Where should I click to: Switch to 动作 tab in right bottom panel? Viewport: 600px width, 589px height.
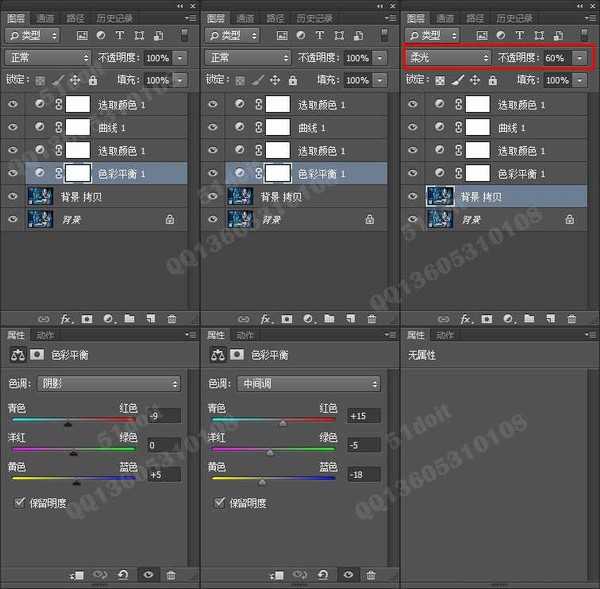click(445, 335)
